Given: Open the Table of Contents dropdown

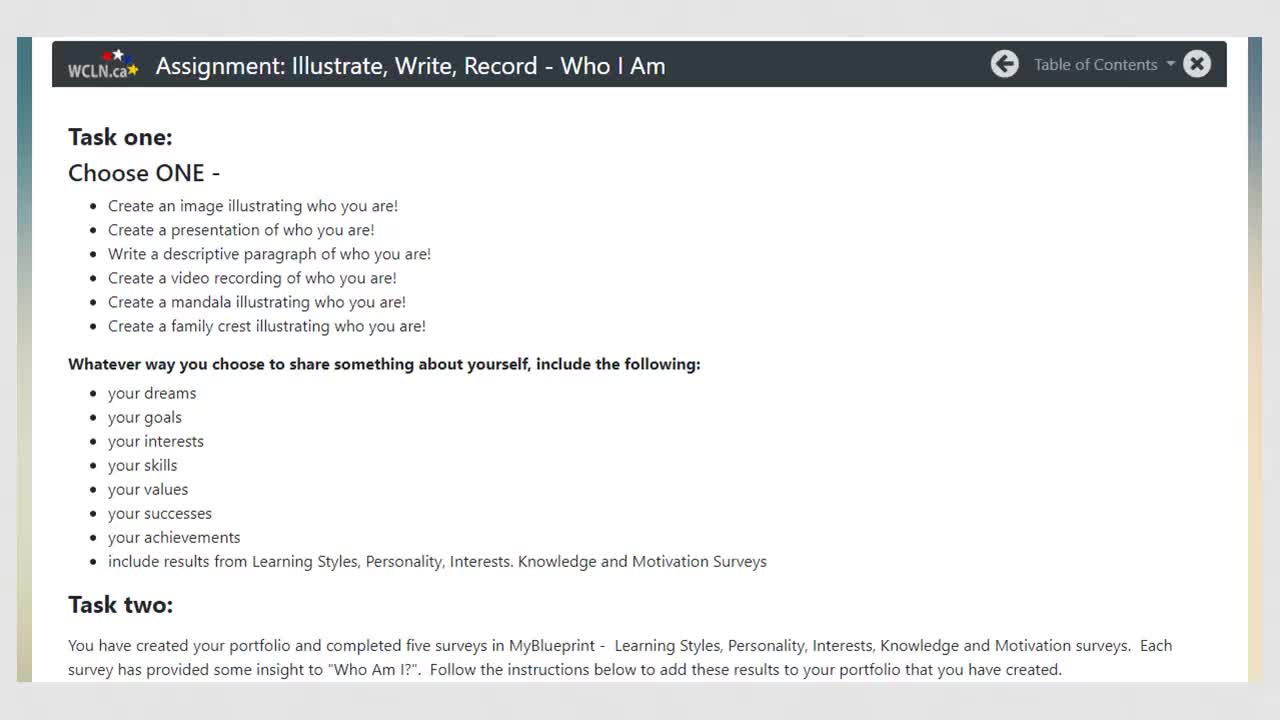Looking at the screenshot, I should pos(1104,64).
